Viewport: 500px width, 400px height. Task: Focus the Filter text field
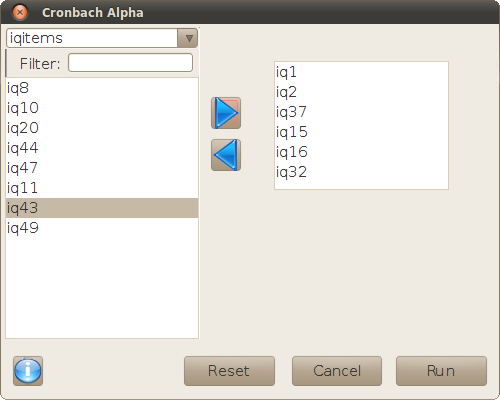(x=130, y=63)
